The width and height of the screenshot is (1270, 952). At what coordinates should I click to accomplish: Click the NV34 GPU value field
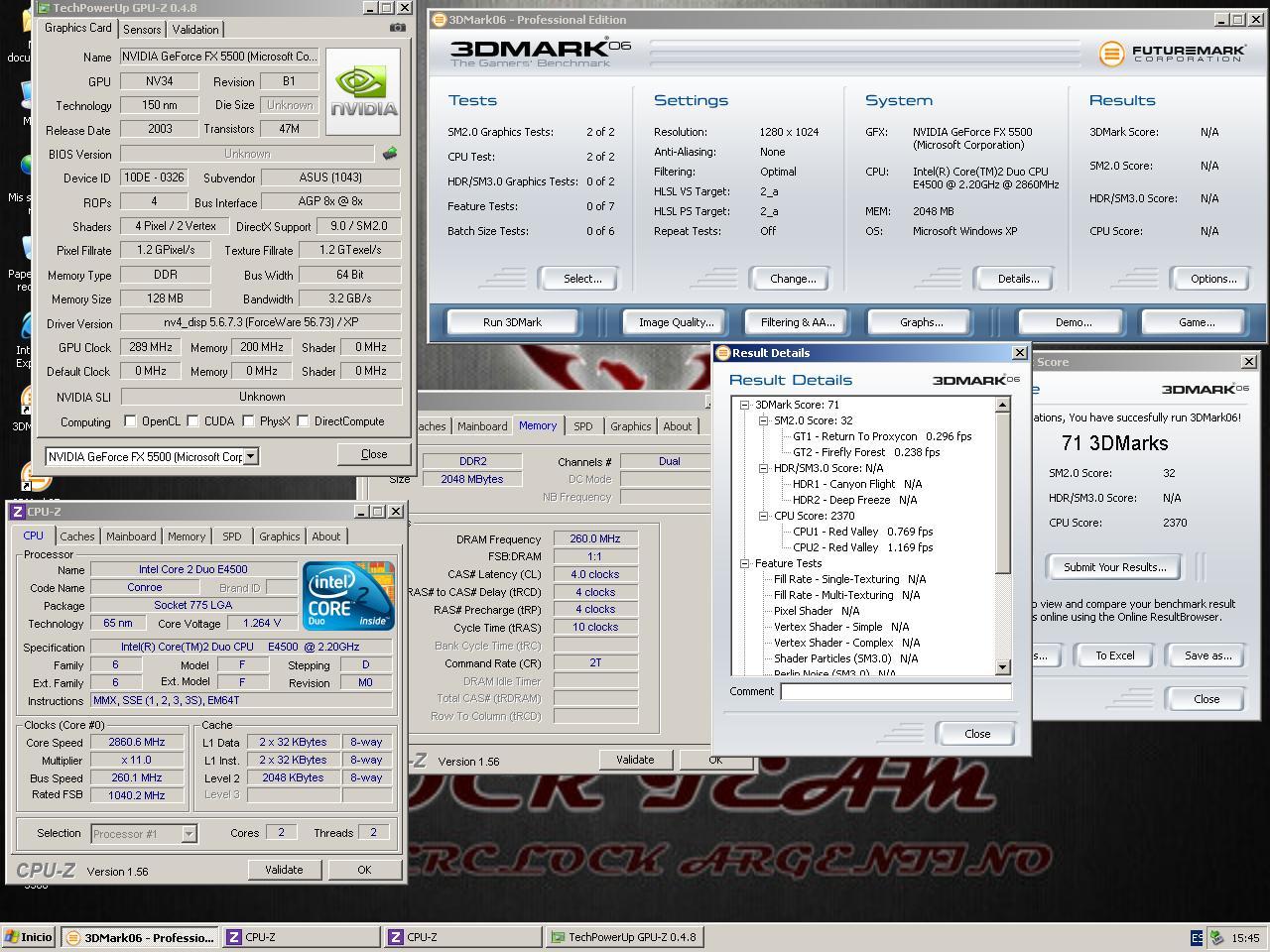click(160, 82)
